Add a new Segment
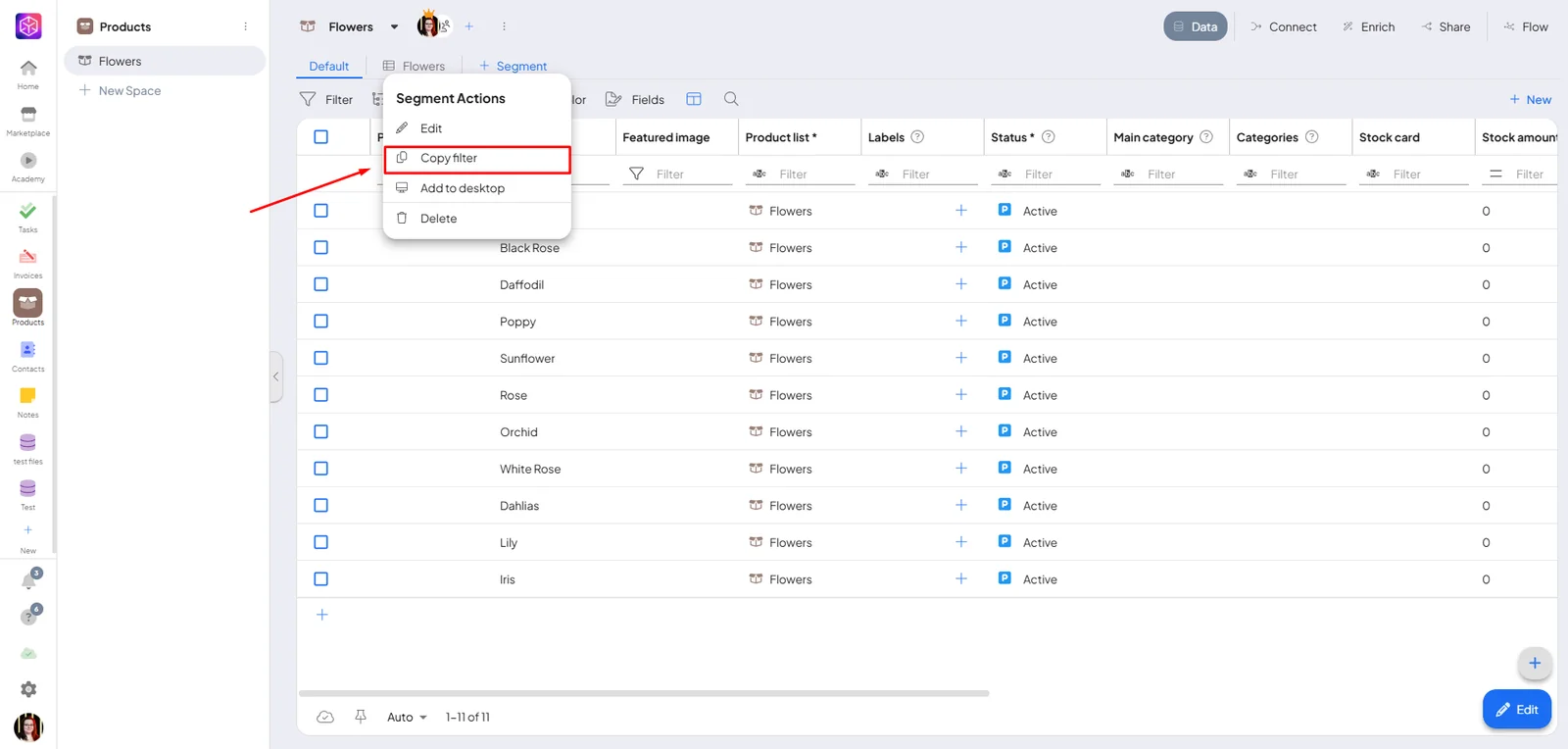 point(513,66)
